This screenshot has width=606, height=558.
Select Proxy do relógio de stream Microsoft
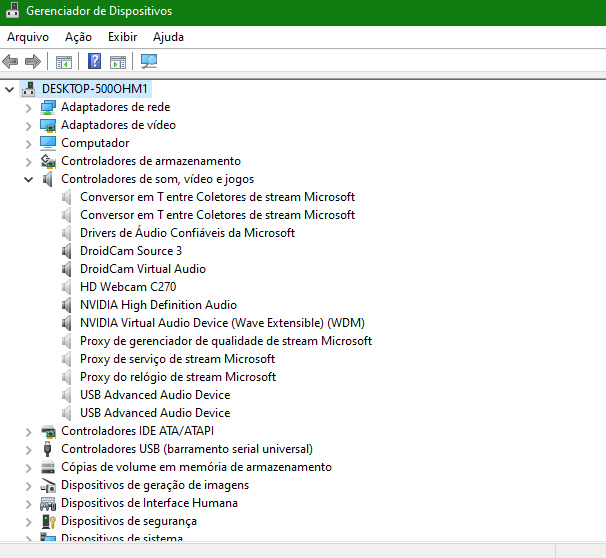(178, 377)
